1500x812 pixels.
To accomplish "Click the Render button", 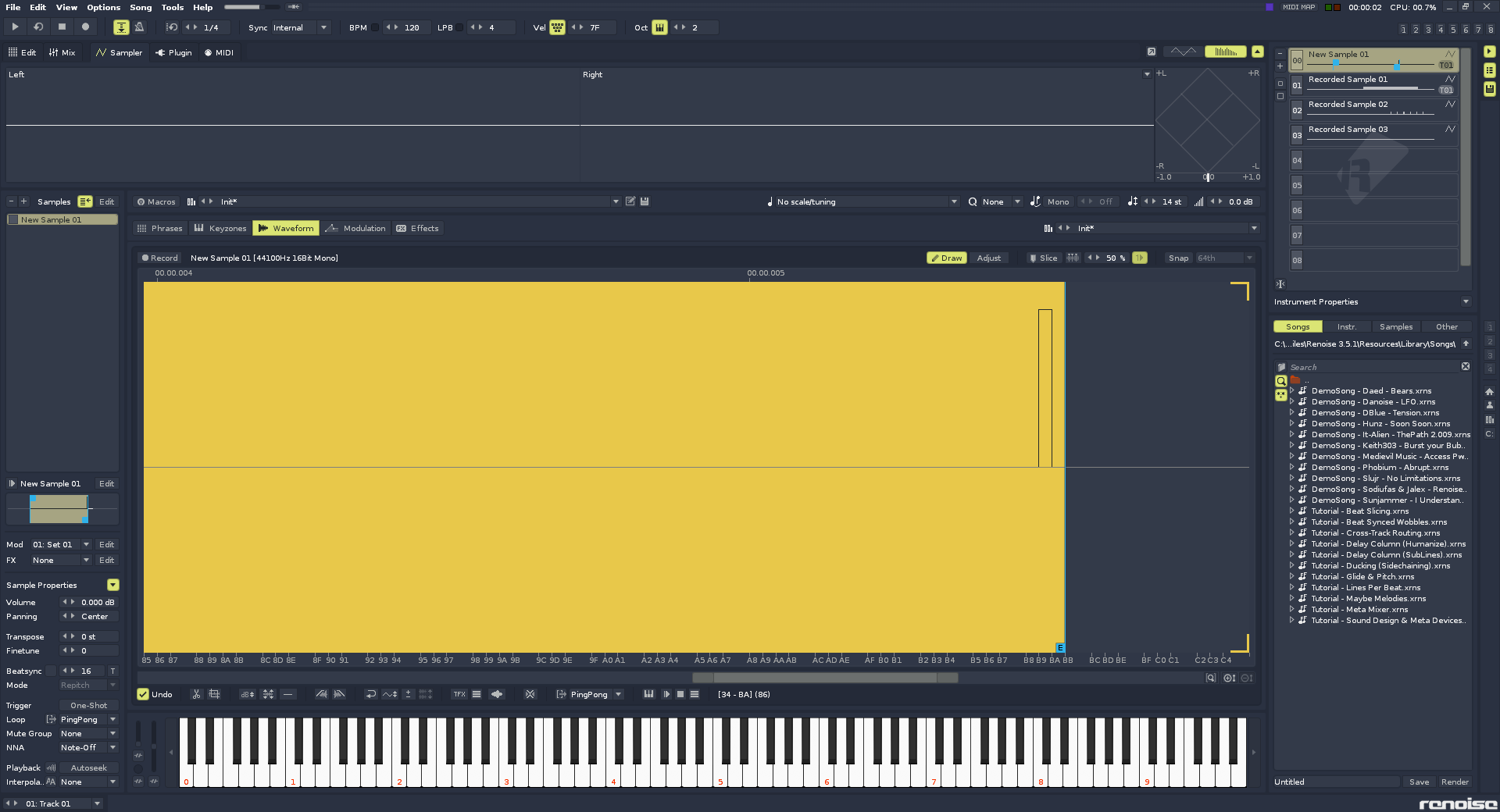I will 1454,782.
